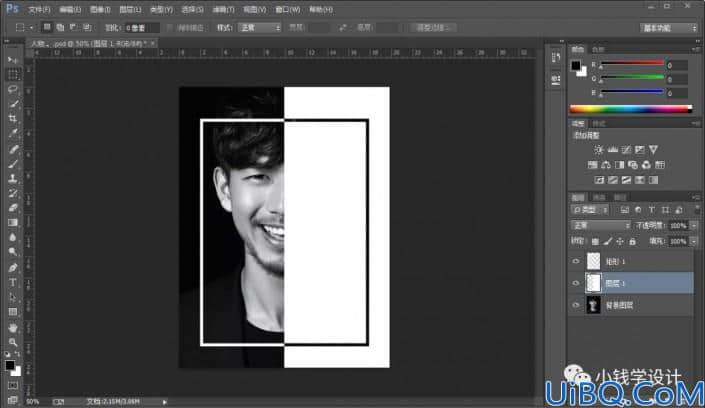The height and width of the screenshot is (408, 705).
Task: Open the History panel collapsed icon
Action: click(556, 58)
